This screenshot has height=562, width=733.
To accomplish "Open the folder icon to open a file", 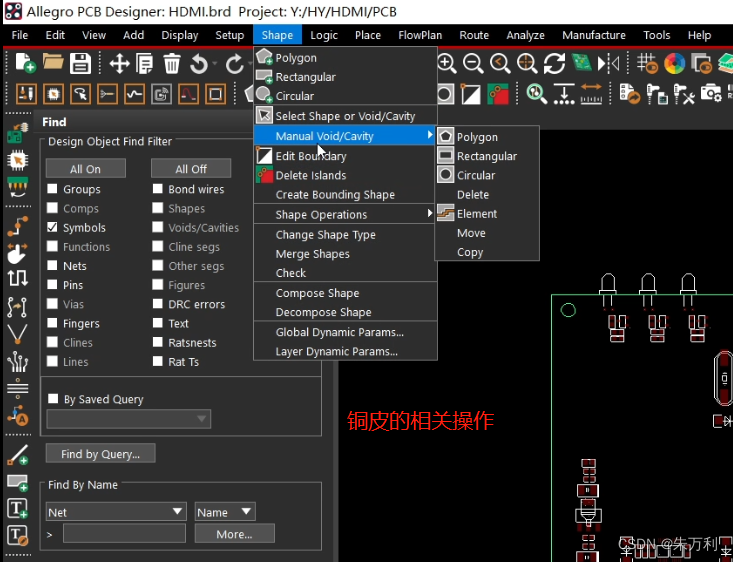I will coord(52,64).
